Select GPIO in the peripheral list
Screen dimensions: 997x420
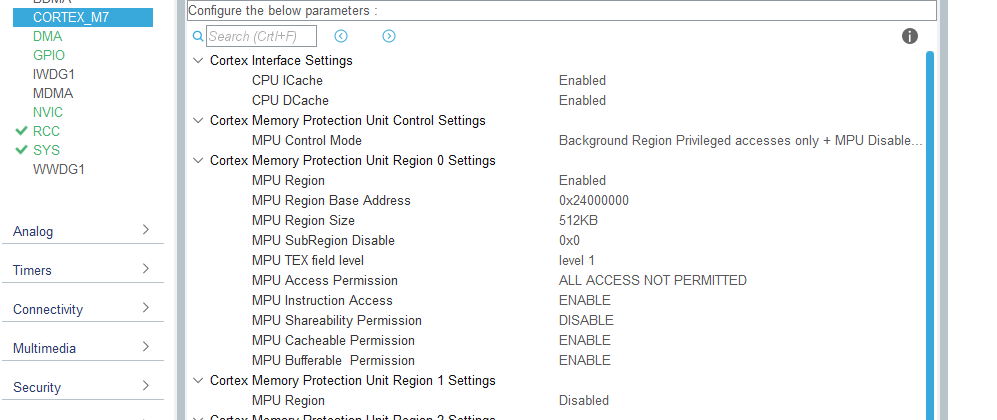tap(49, 55)
